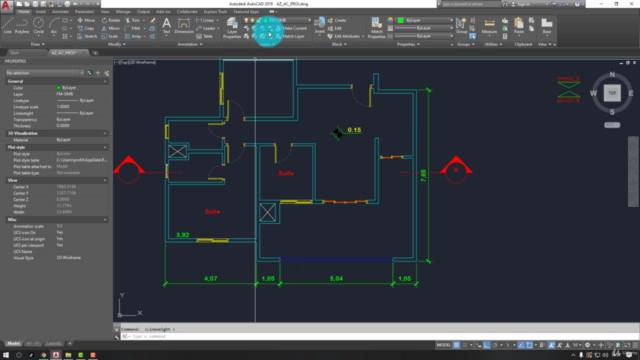This screenshot has height=360, width=640.
Task: Toggle polar tracking in status bar
Action: 495,345
